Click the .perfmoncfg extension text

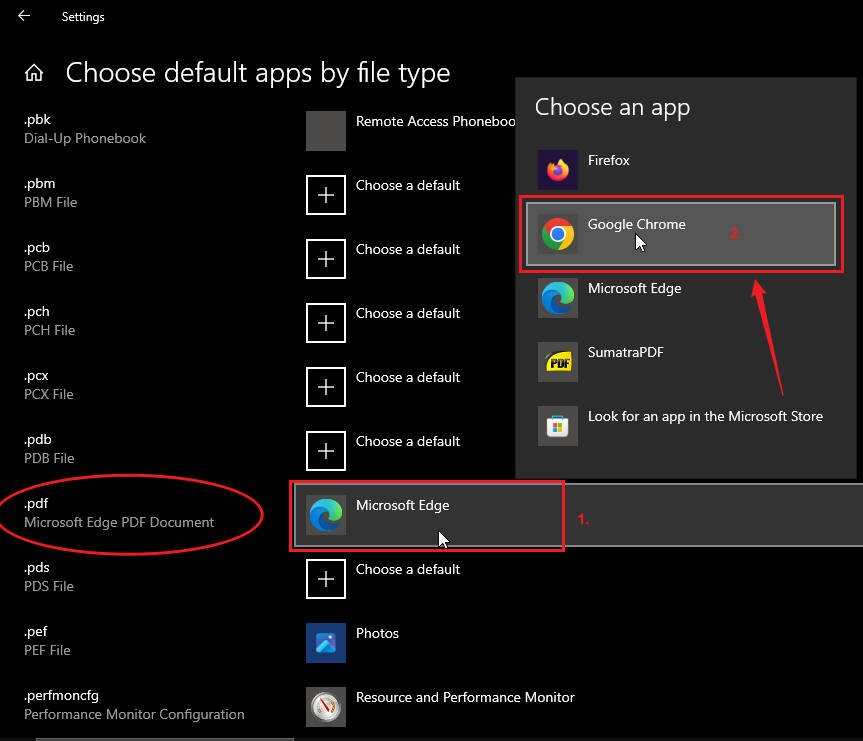tap(61, 696)
